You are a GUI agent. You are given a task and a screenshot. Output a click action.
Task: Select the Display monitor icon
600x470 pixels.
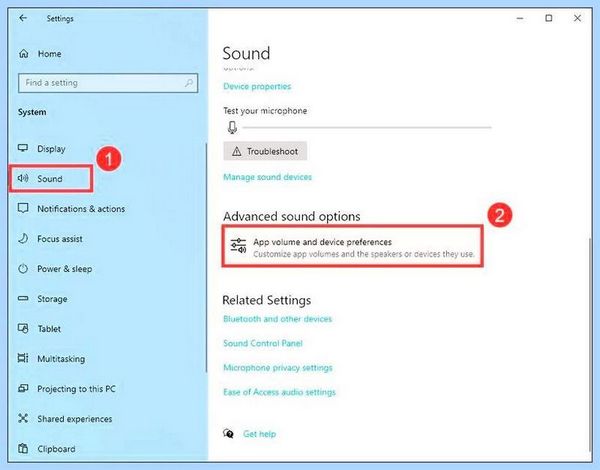pyautogui.click(x=23, y=148)
